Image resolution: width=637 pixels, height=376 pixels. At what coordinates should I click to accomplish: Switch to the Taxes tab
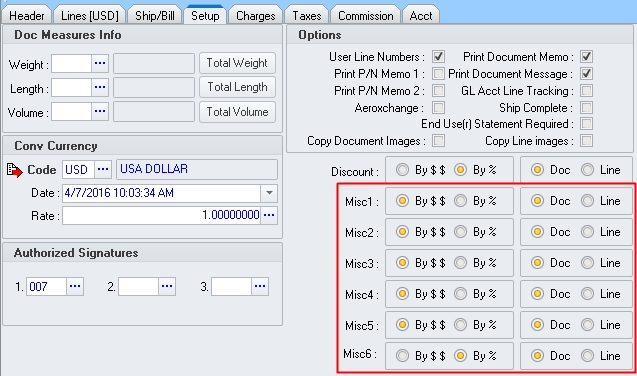(307, 15)
